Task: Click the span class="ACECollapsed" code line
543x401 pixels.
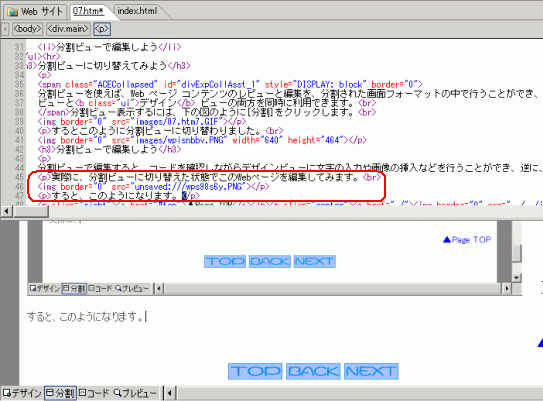Action: click(x=230, y=84)
